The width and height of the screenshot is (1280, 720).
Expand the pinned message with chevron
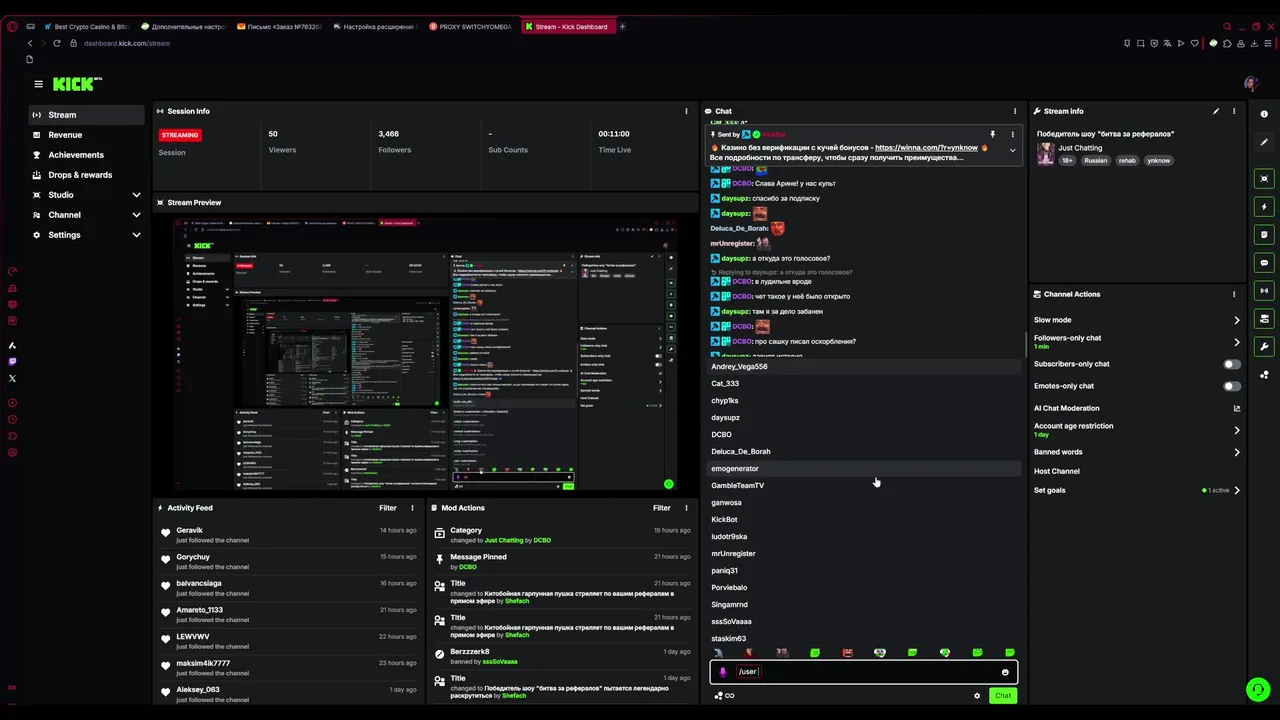1012,150
